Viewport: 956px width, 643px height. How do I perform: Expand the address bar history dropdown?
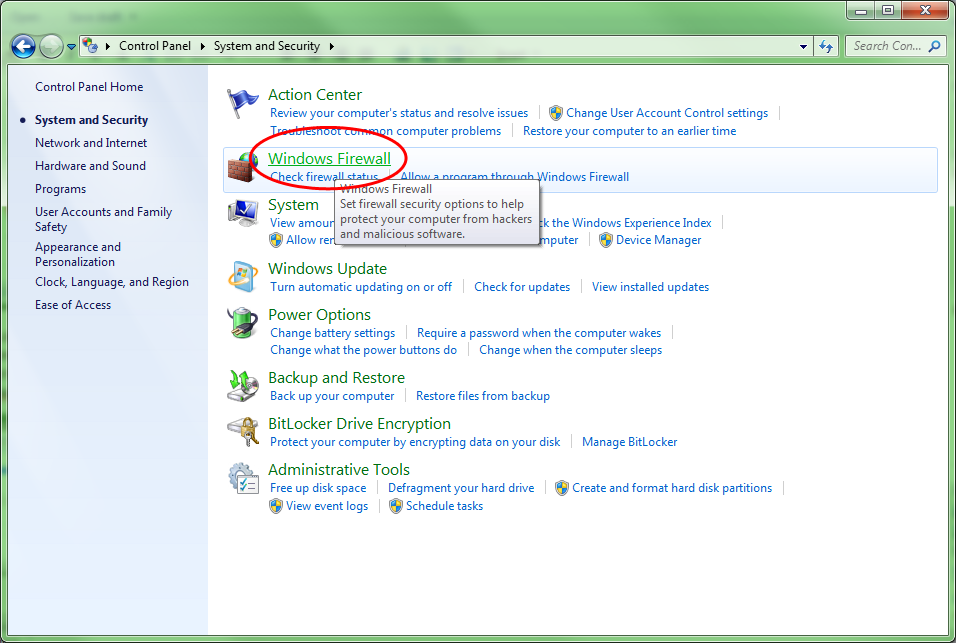point(803,46)
